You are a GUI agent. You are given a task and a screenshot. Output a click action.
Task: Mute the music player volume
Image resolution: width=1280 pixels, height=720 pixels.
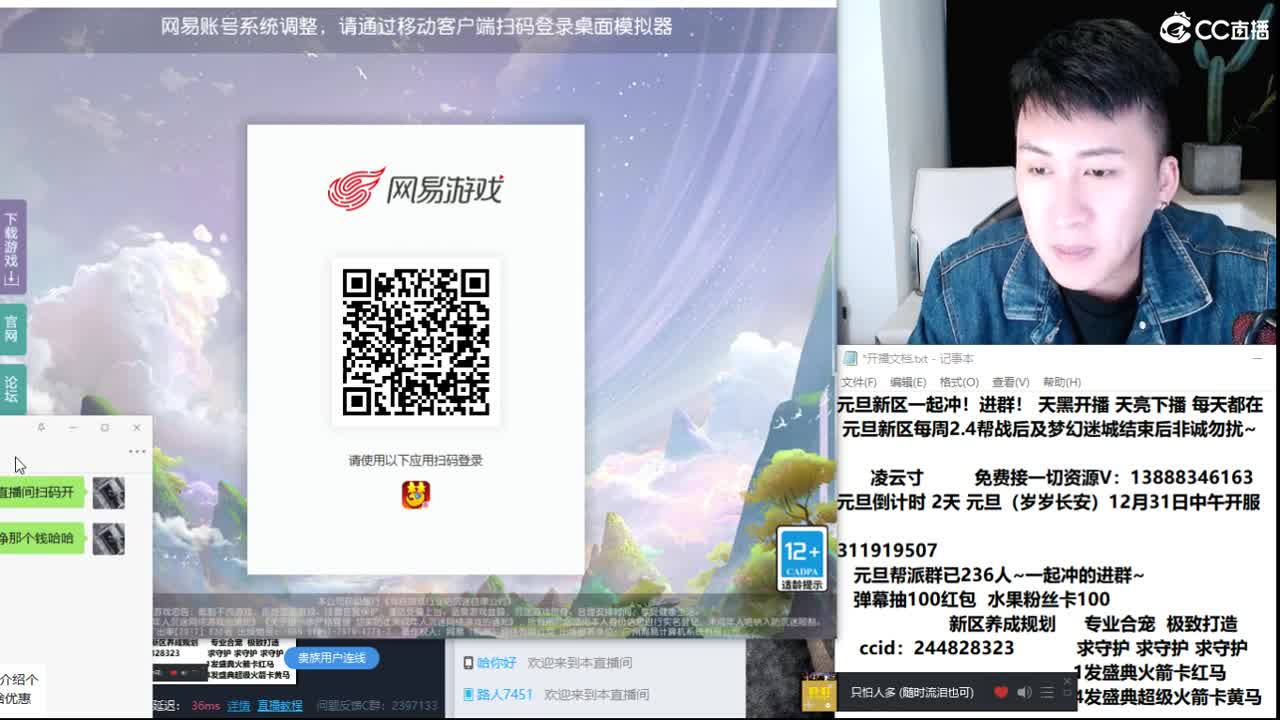[x=1024, y=692]
